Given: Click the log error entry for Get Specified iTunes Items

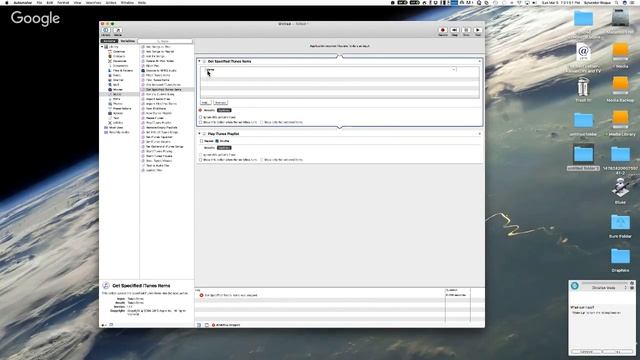Looking at the screenshot, I should tap(231, 295).
